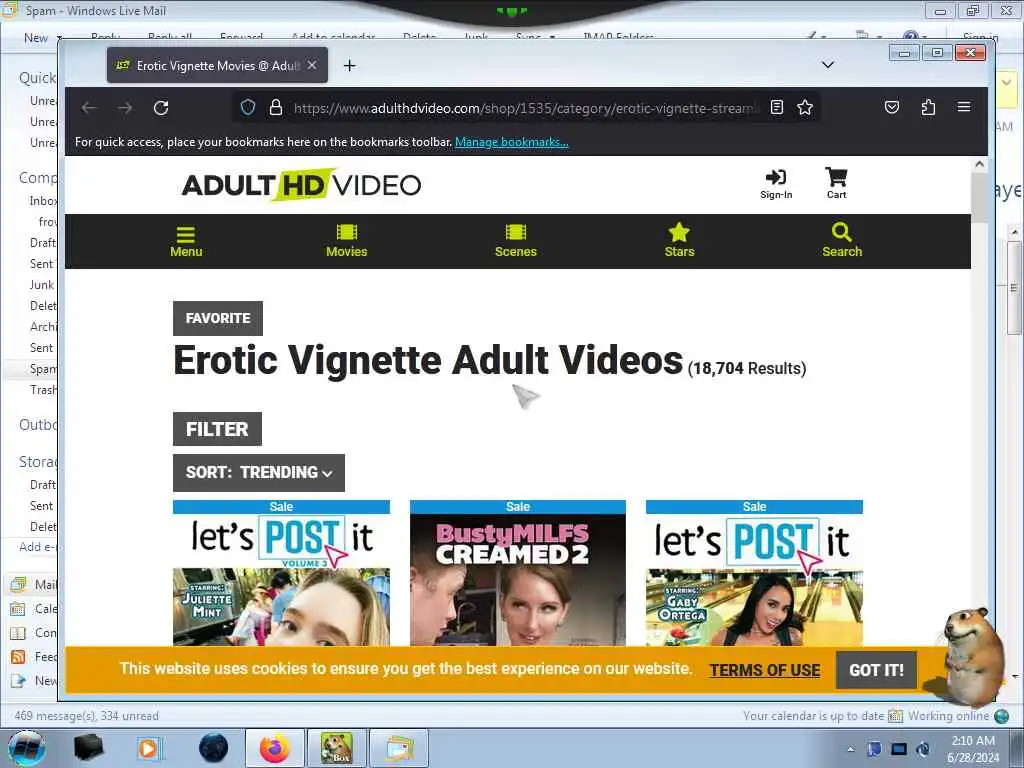Open media player taskbar icon
Screen dimensions: 1024x768
[150, 748]
